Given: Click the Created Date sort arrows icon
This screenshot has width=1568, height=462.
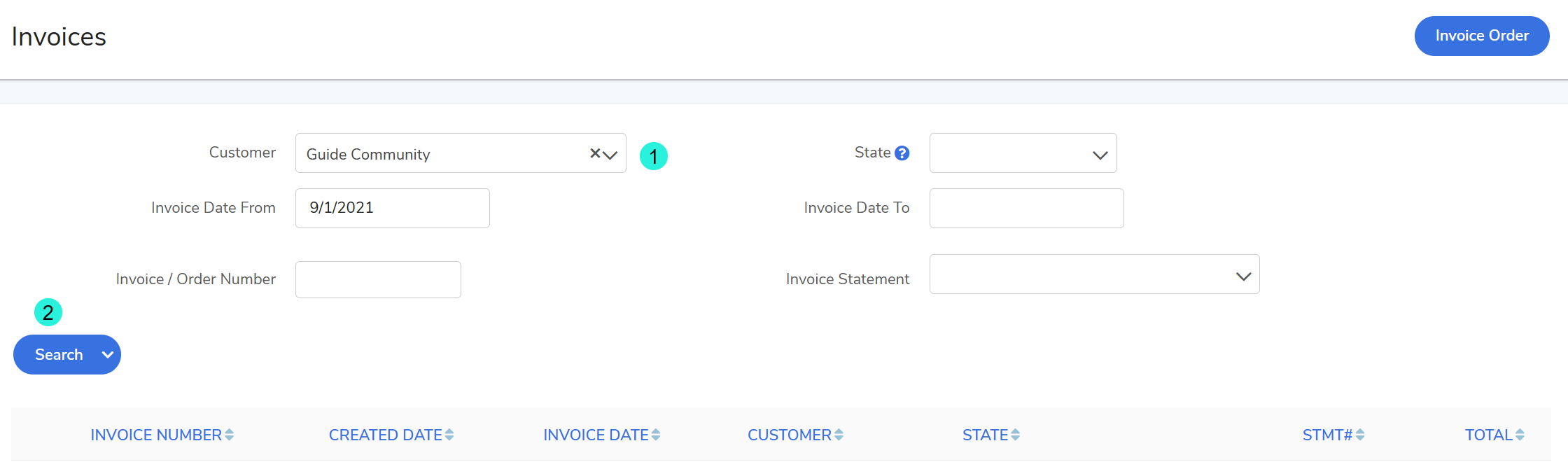Looking at the screenshot, I should click(x=449, y=435).
